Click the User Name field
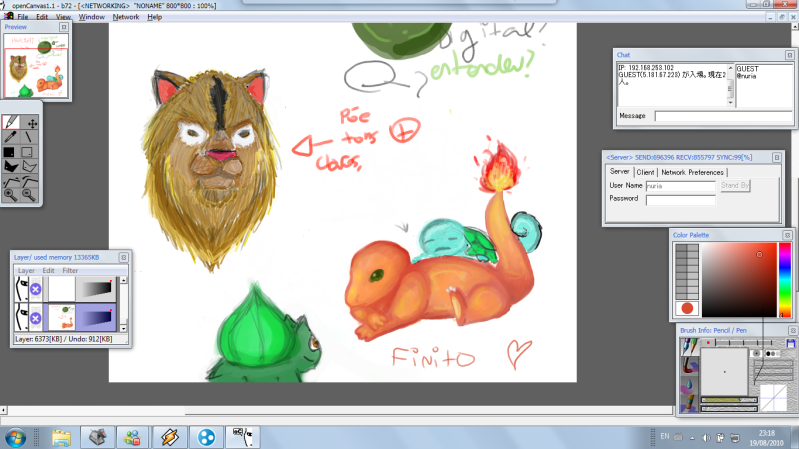 pyautogui.click(x=681, y=186)
